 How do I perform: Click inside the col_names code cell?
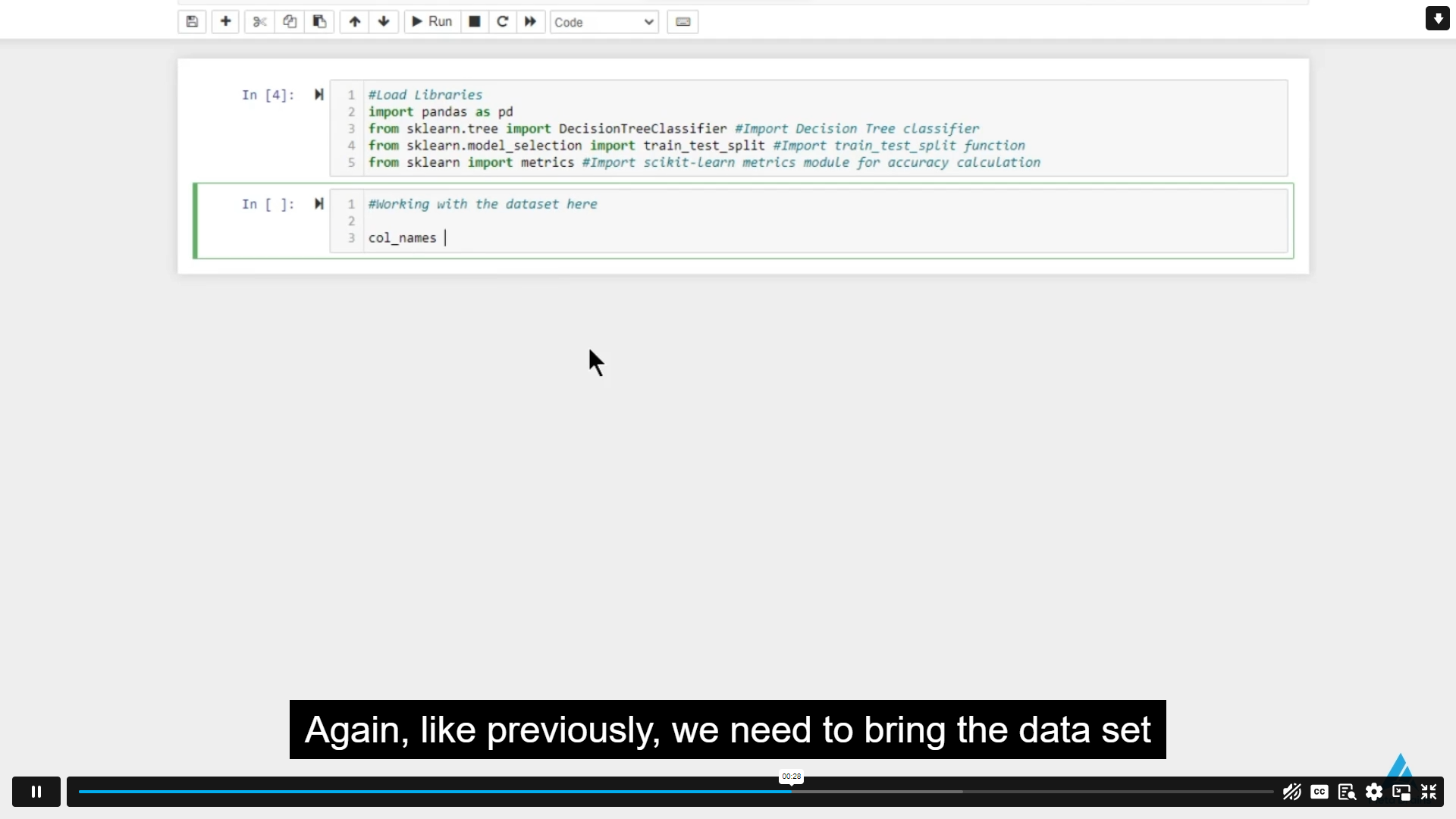(531, 237)
